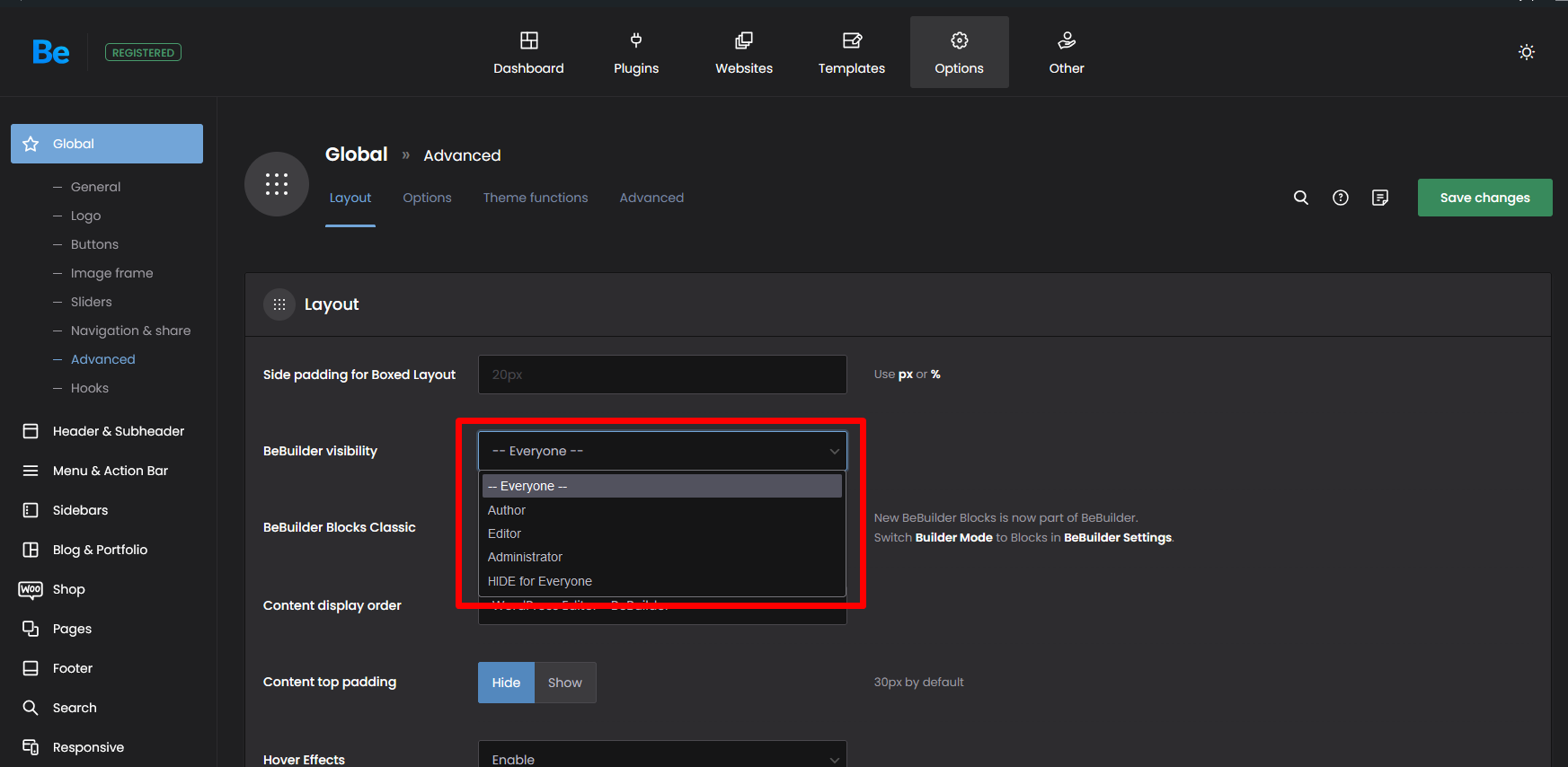The image size is (1568, 767).
Task: Switch to the Layout tab
Action: coord(350,198)
